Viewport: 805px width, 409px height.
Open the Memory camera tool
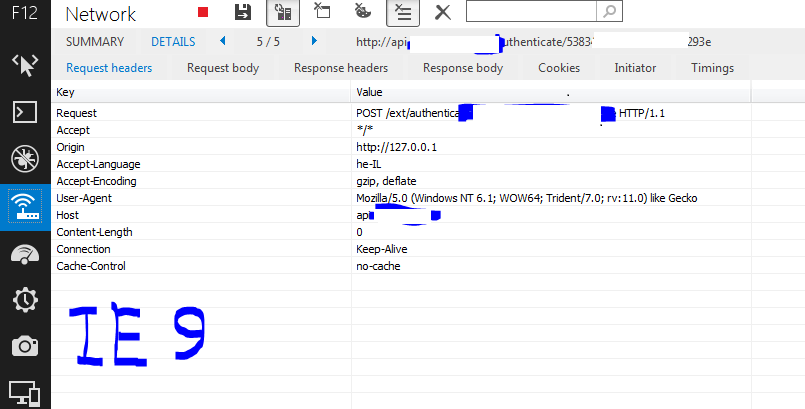tap(25, 346)
